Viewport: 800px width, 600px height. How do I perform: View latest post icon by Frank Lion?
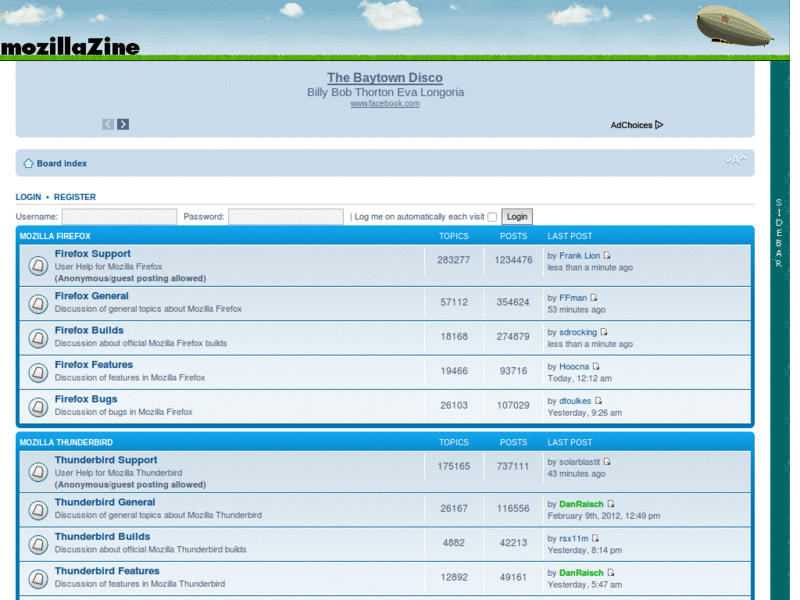(x=607, y=255)
